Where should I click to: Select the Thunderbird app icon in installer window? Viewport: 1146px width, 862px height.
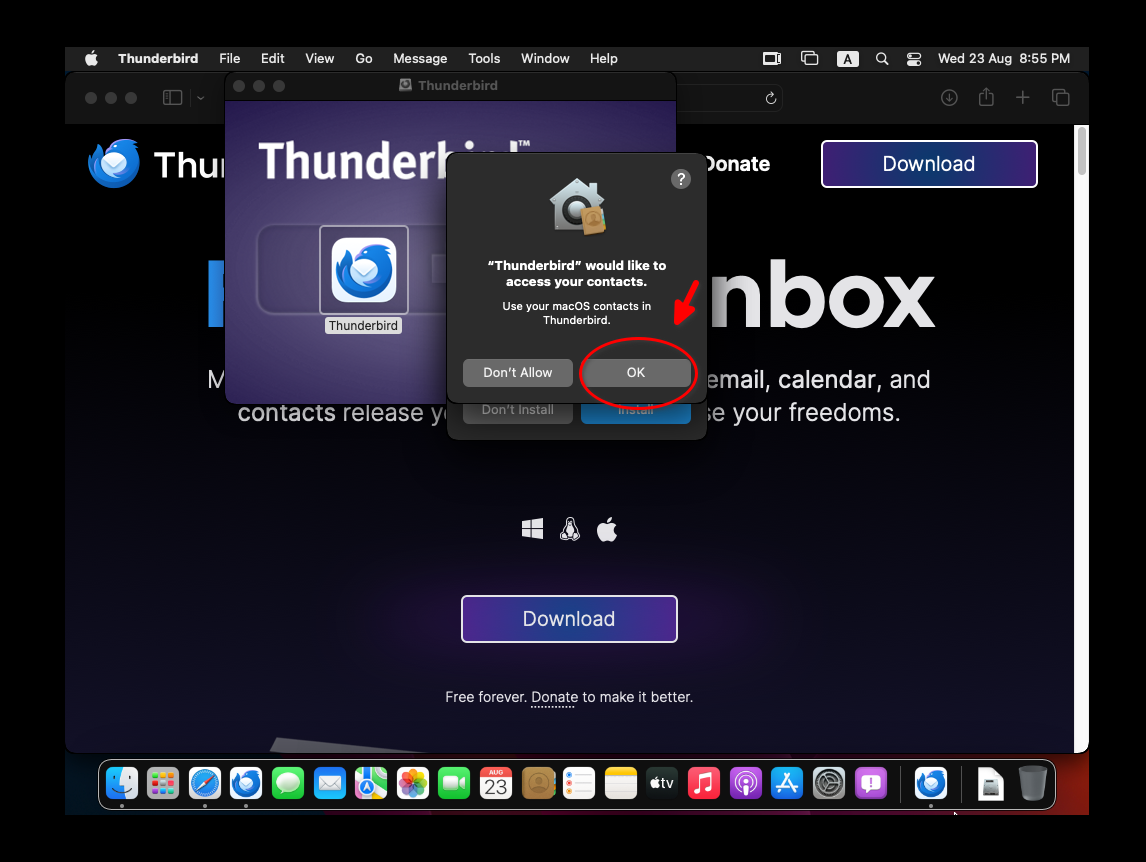pos(364,270)
